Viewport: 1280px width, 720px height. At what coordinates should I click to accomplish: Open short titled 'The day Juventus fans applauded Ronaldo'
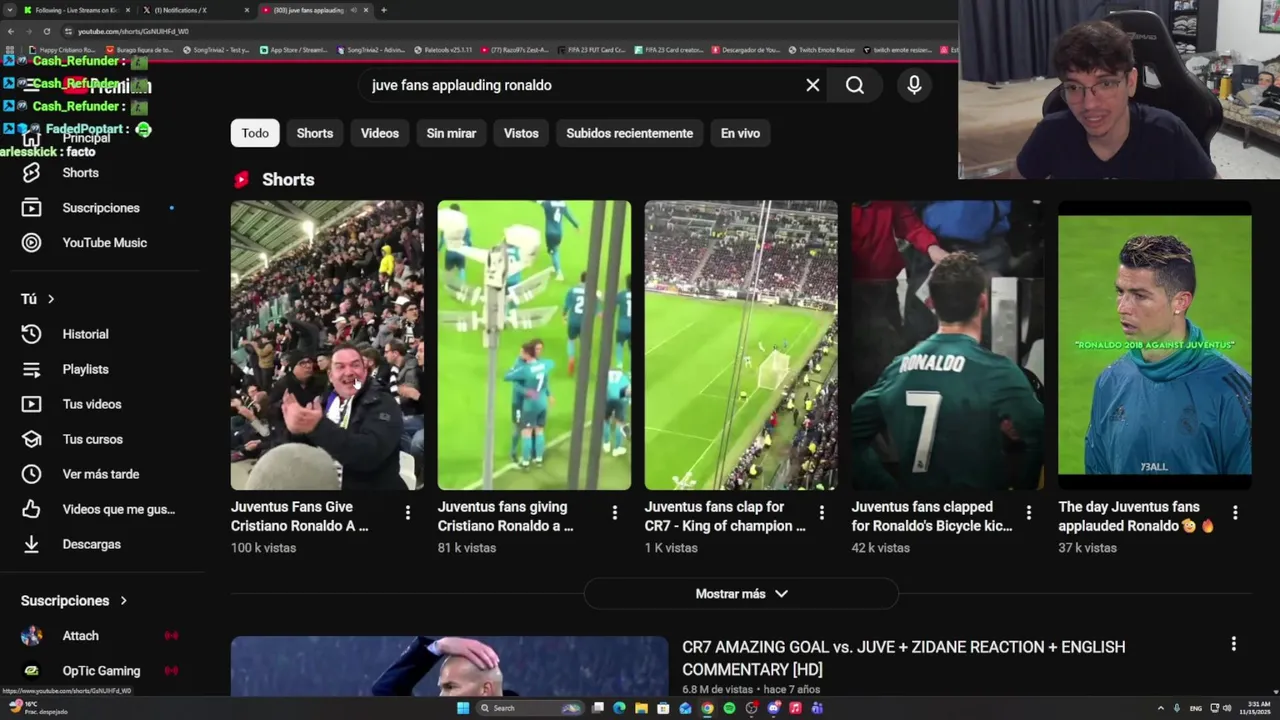(1136, 516)
